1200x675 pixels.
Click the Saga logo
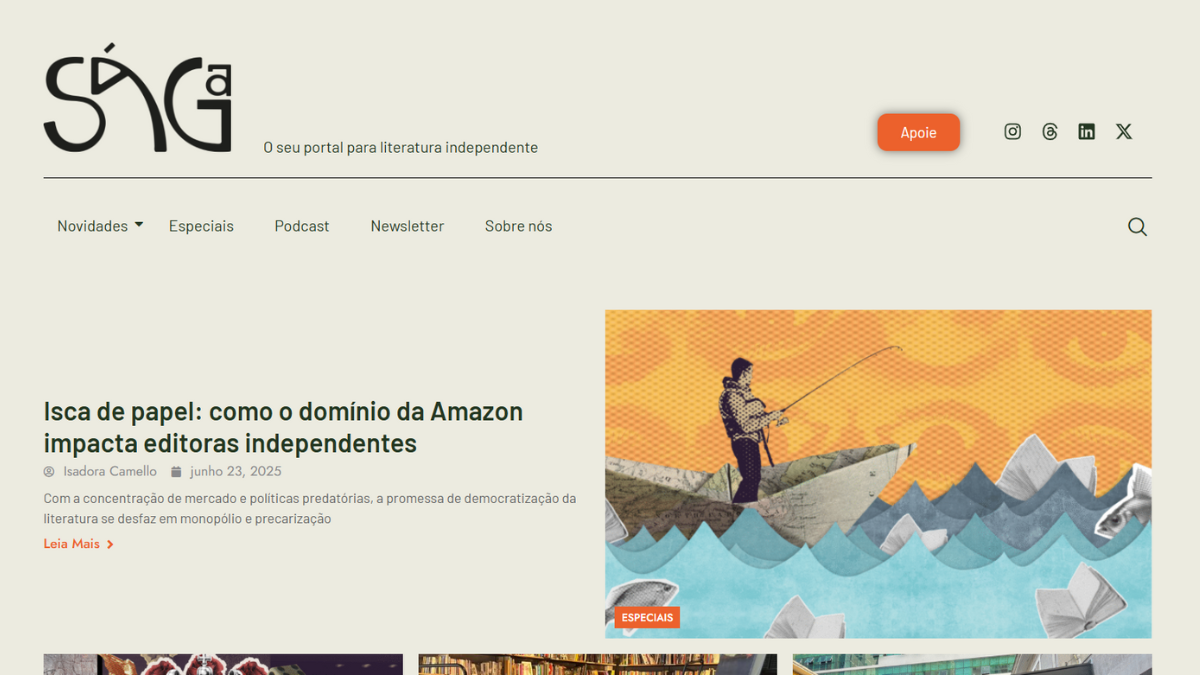tap(138, 98)
